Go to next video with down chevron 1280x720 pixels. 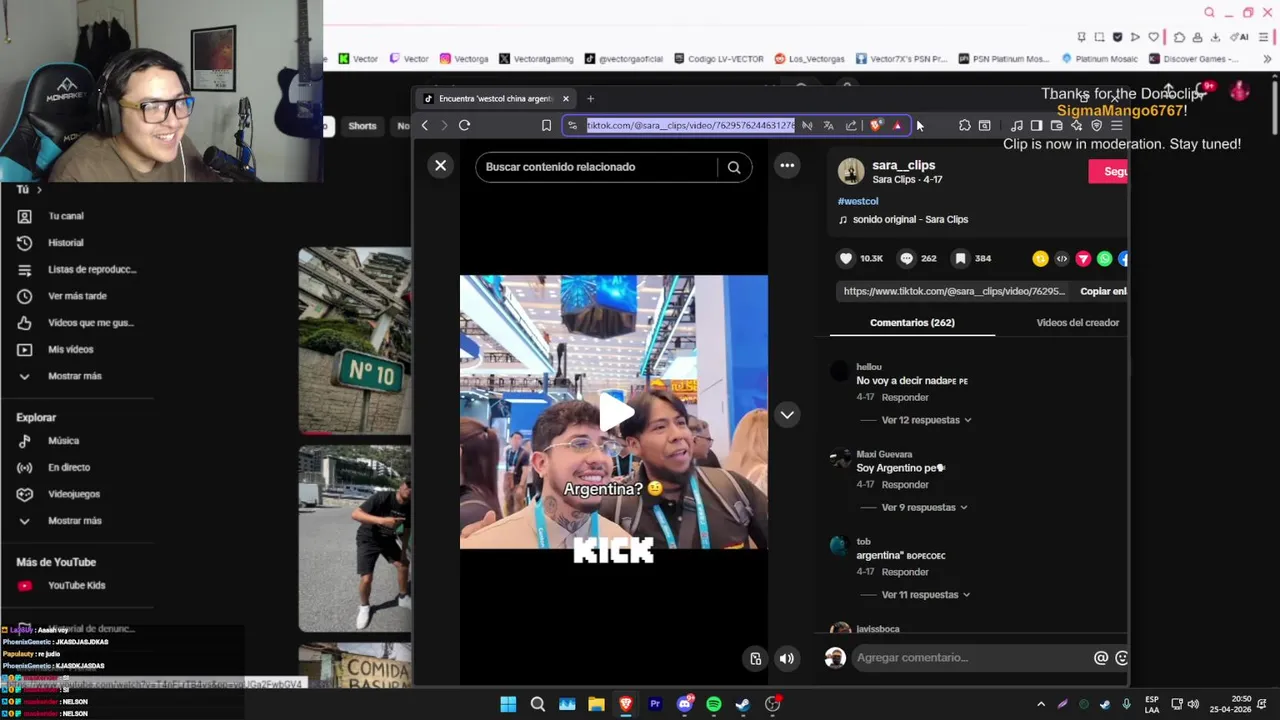pyautogui.click(x=787, y=415)
